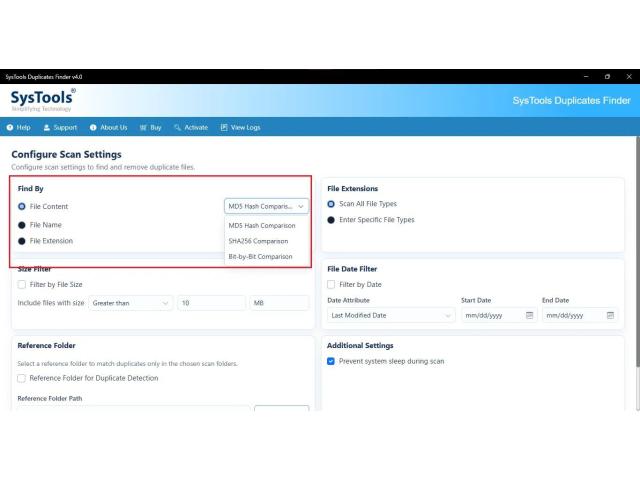Open the Activate menu item
The image size is (640, 480).
191,127
